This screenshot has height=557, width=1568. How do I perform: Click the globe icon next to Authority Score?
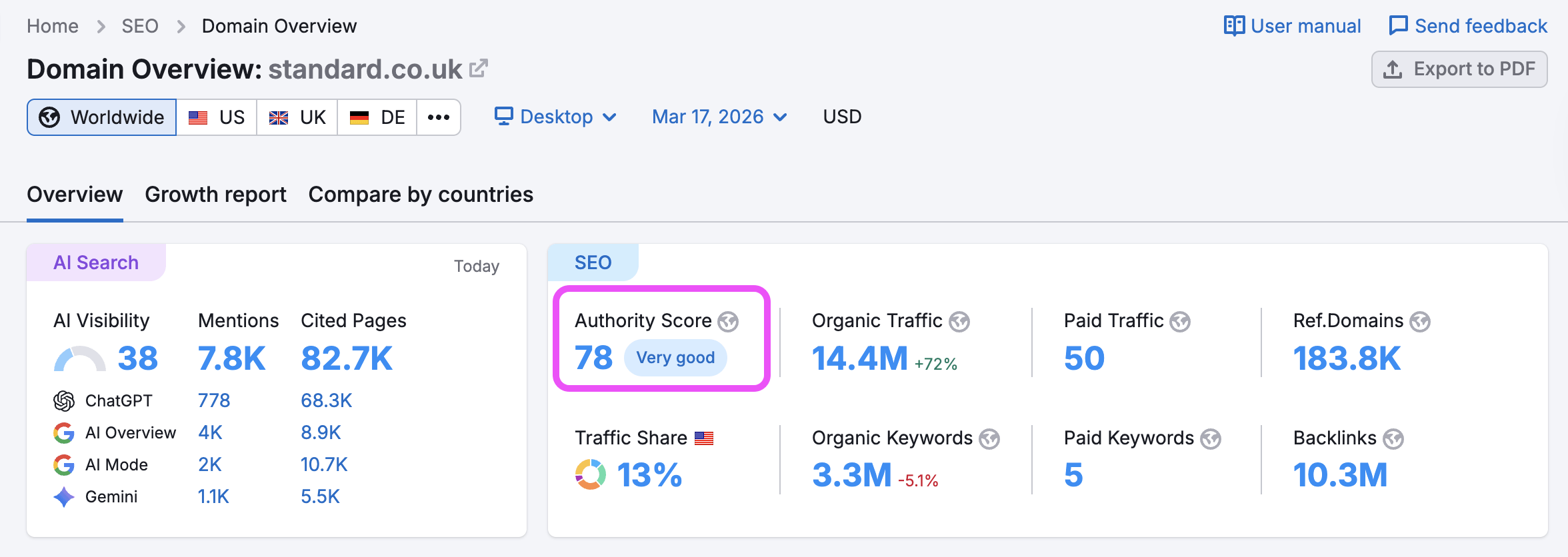pos(728,322)
